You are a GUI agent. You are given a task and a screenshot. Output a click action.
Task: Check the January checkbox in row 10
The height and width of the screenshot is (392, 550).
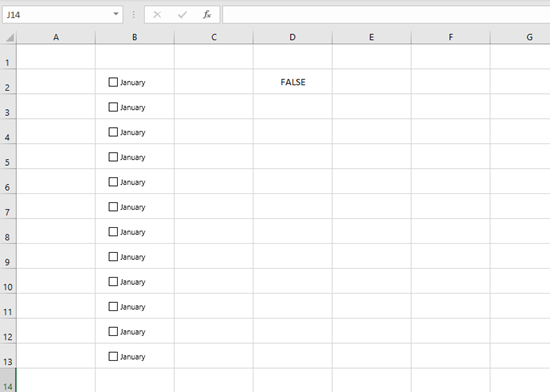coord(113,282)
